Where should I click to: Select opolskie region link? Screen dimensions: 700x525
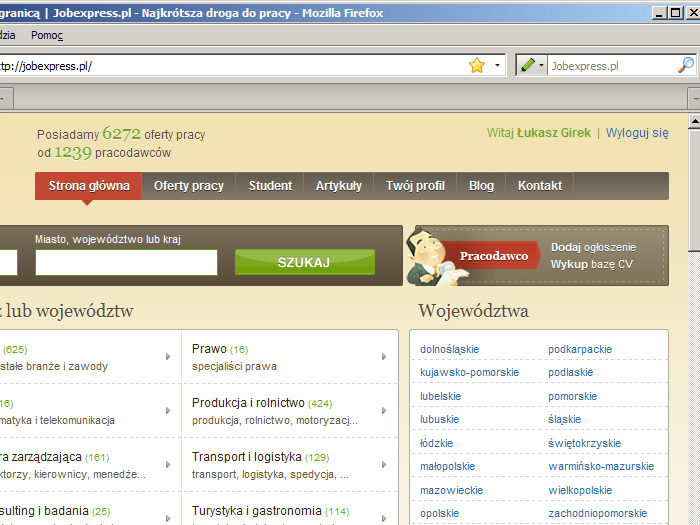click(439, 513)
